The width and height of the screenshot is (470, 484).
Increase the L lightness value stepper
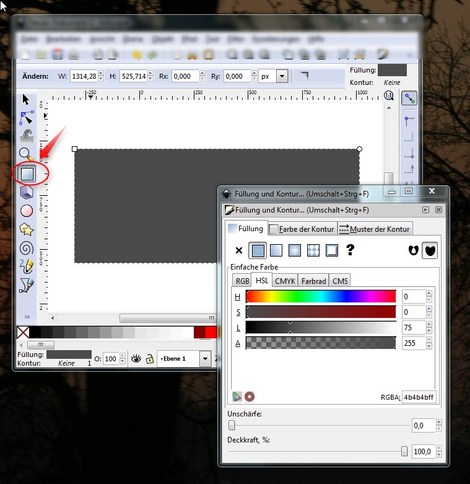point(429,324)
